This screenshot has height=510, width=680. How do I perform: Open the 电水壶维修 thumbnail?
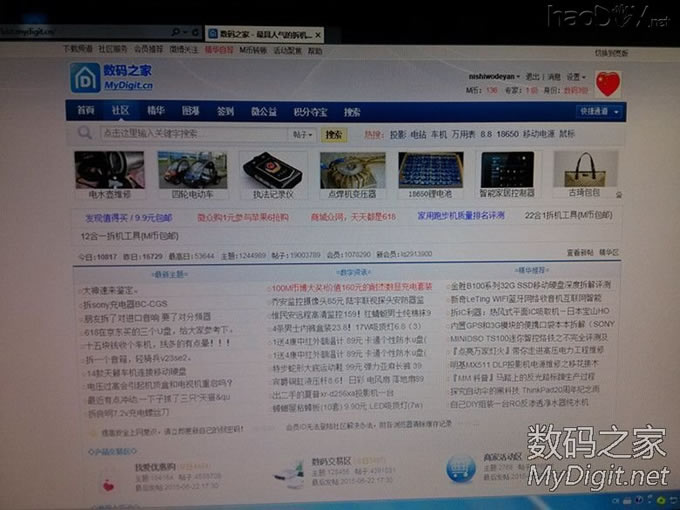[109, 170]
